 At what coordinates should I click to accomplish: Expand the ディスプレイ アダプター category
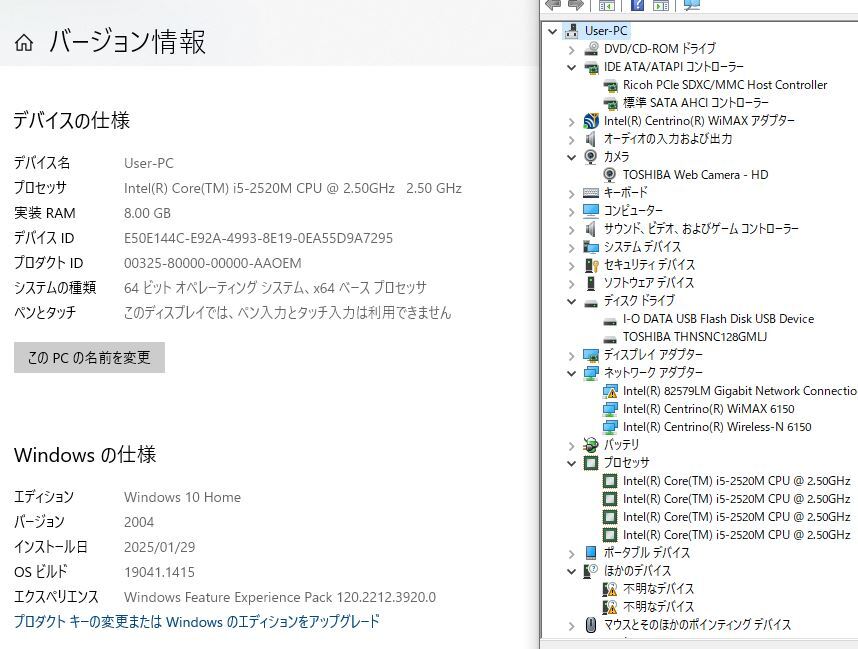pos(572,356)
